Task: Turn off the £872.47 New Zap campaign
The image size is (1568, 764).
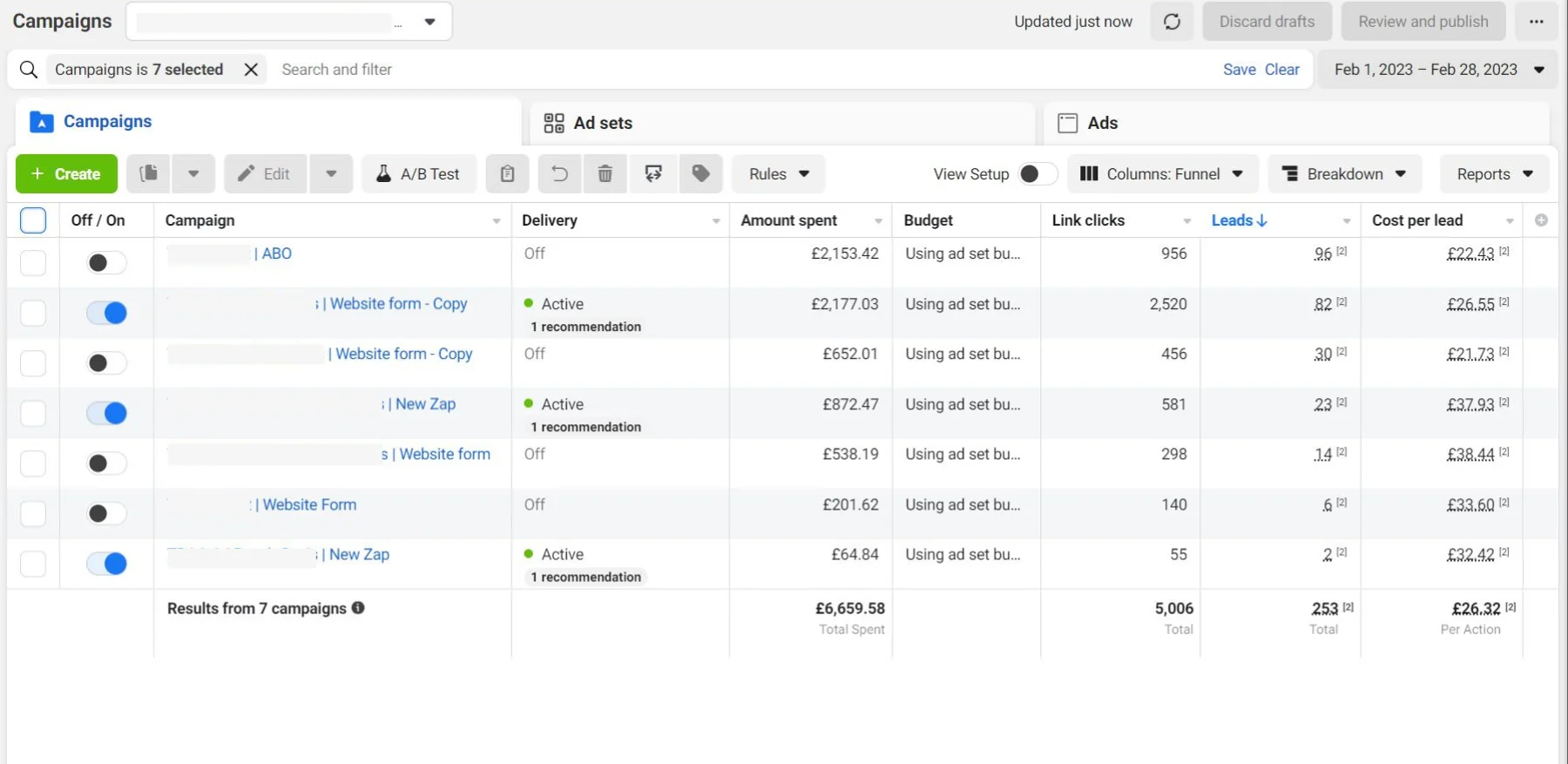Action: (x=106, y=413)
